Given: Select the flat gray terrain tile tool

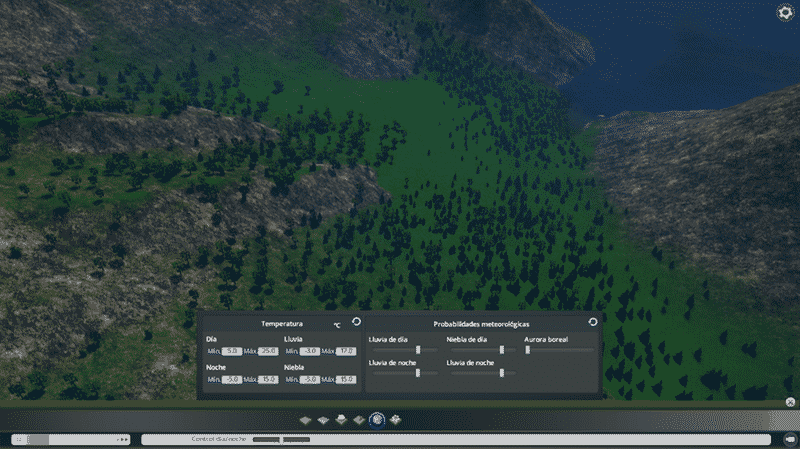Looking at the screenshot, I should click(x=306, y=420).
